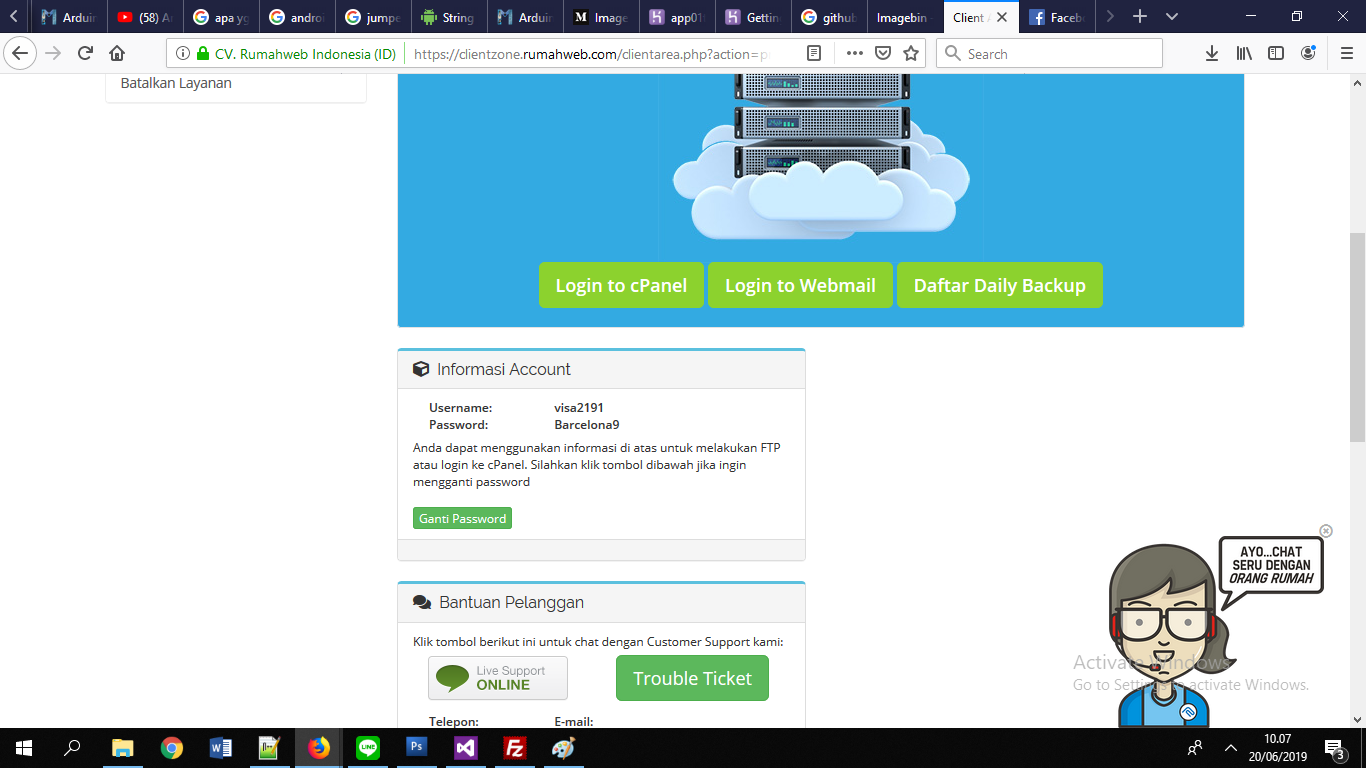Open Paint from taskbar

tap(564, 748)
